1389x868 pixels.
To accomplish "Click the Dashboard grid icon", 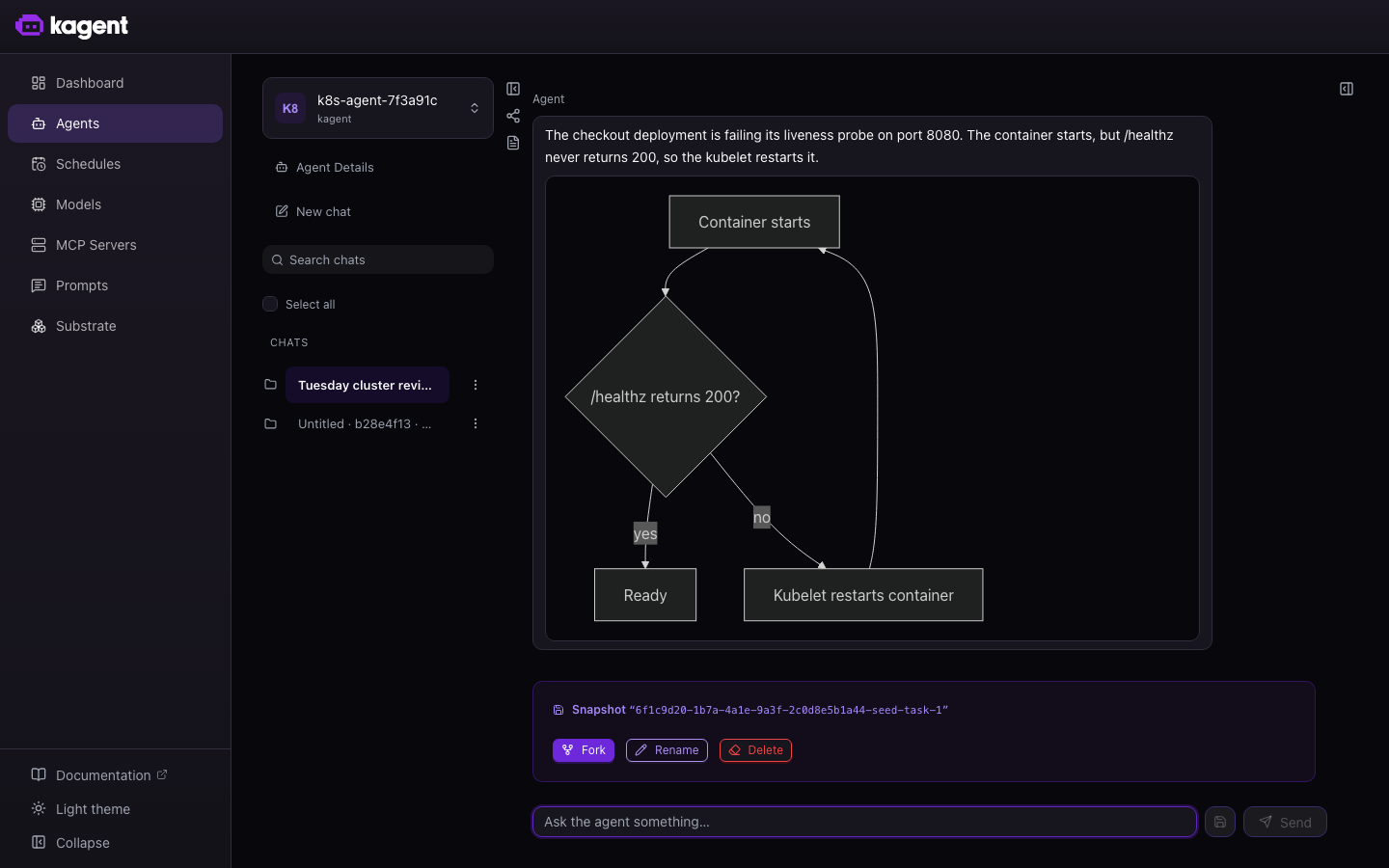I will tap(39, 83).
